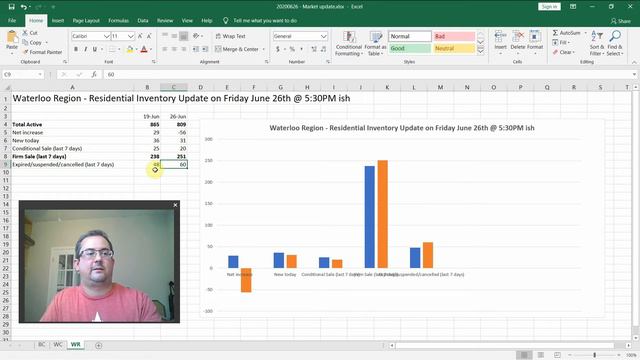Image resolution: width=640 pixels, height=360 pixels.
Task: Open Merge & Center dropdown arrow
Action: pyautogui.click(x=264, y=49)
